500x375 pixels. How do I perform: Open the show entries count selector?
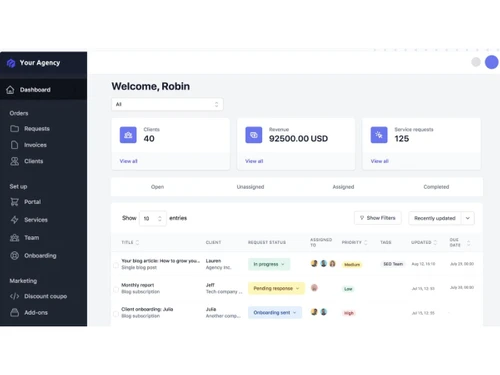[x=153, y=218]
